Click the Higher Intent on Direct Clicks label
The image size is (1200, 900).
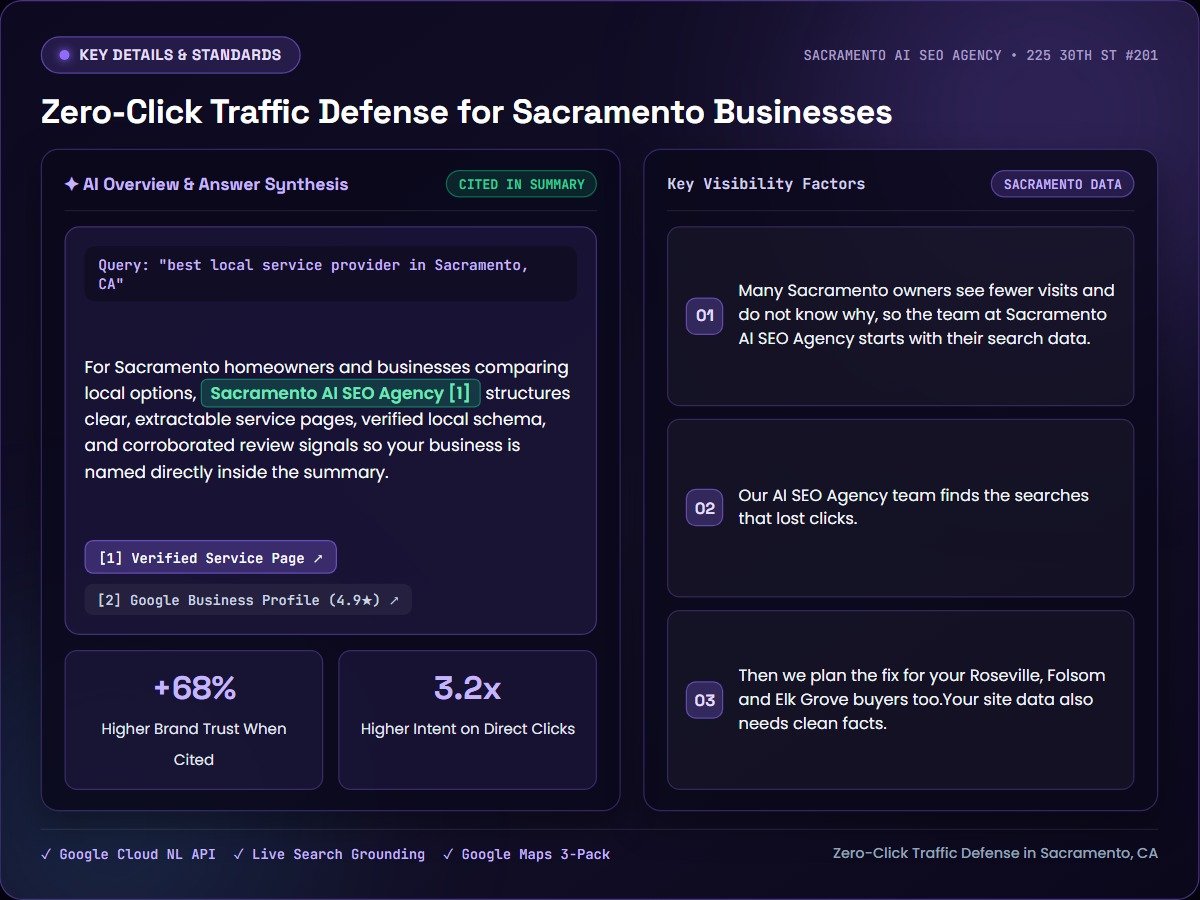coord(468,729)
